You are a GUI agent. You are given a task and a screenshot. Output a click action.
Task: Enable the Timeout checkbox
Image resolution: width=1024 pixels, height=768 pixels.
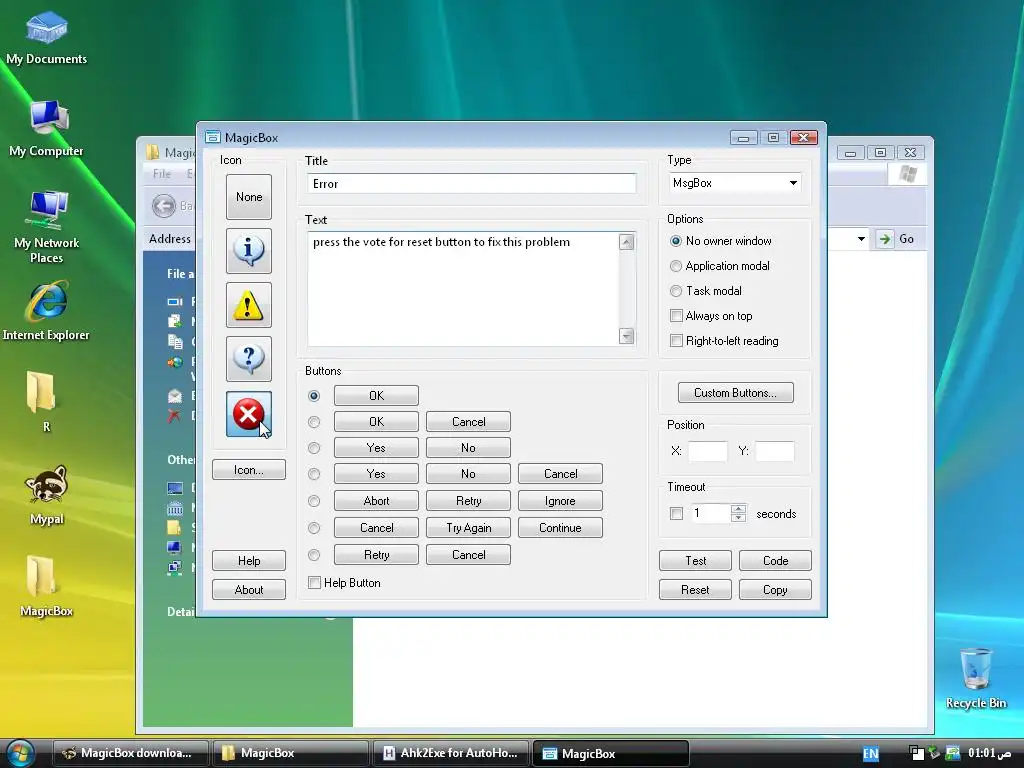(677, 514)
